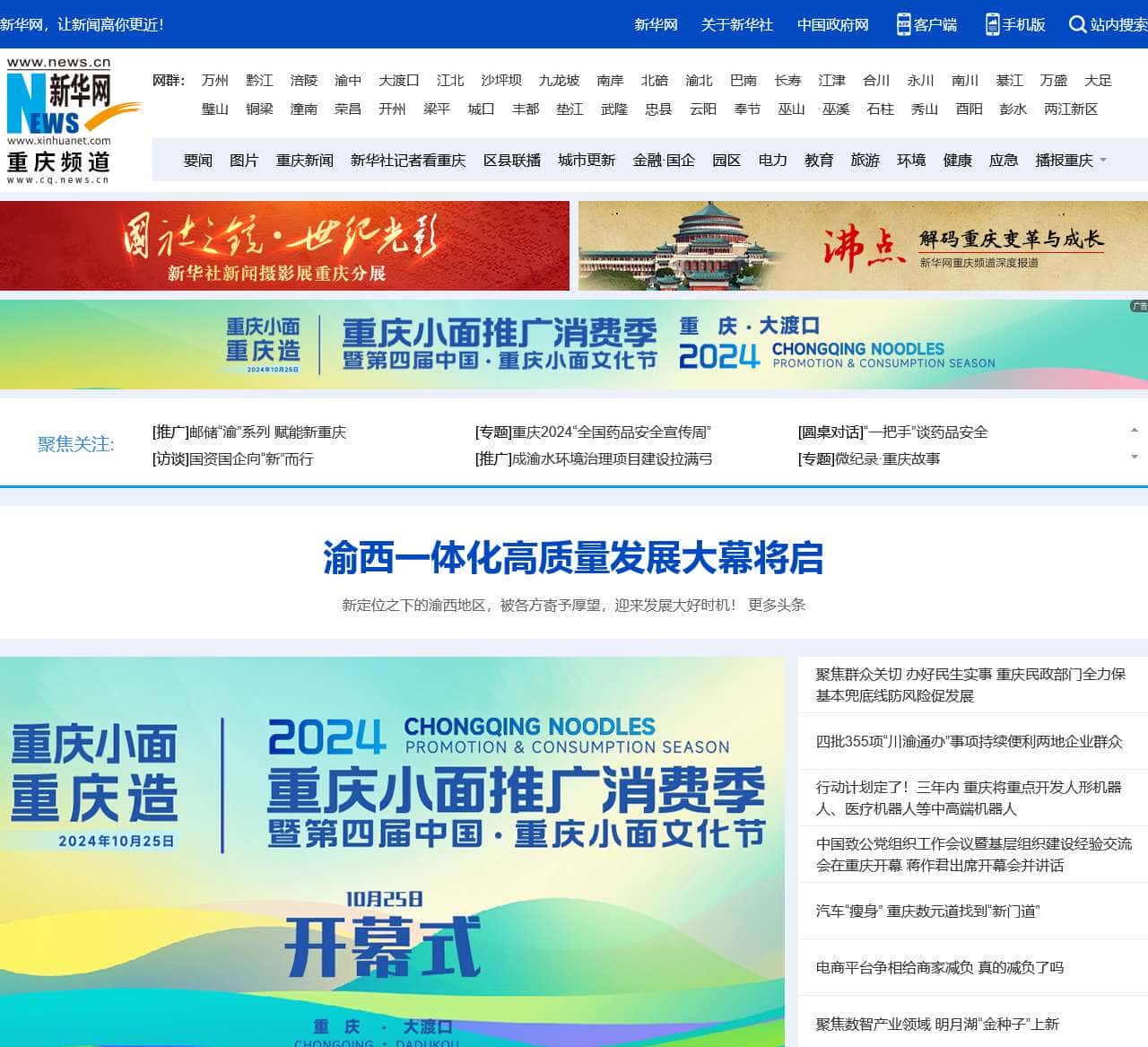Open the 九龙坡 district site link
This screenshot has height=1047, width=1148.
(x=560, y=81)
